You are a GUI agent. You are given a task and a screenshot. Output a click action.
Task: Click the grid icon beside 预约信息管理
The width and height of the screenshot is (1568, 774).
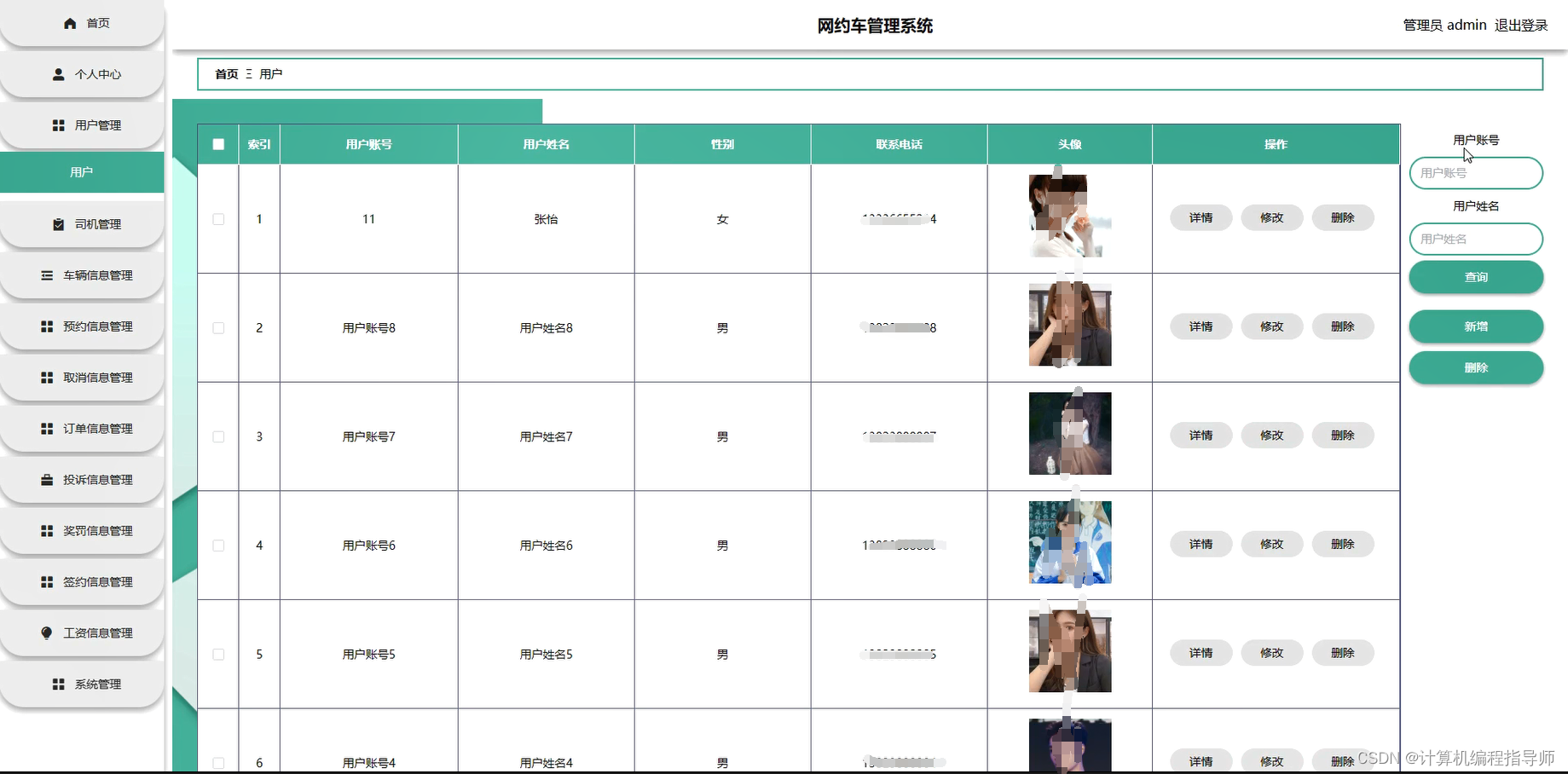click(x=47, y=326)
